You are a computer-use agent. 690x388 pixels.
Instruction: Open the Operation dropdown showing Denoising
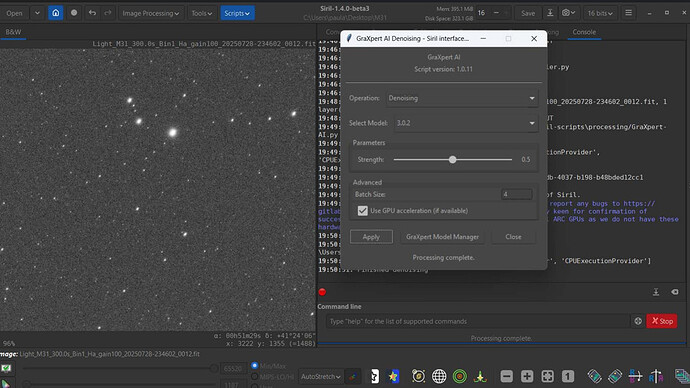tap(462, 98)
